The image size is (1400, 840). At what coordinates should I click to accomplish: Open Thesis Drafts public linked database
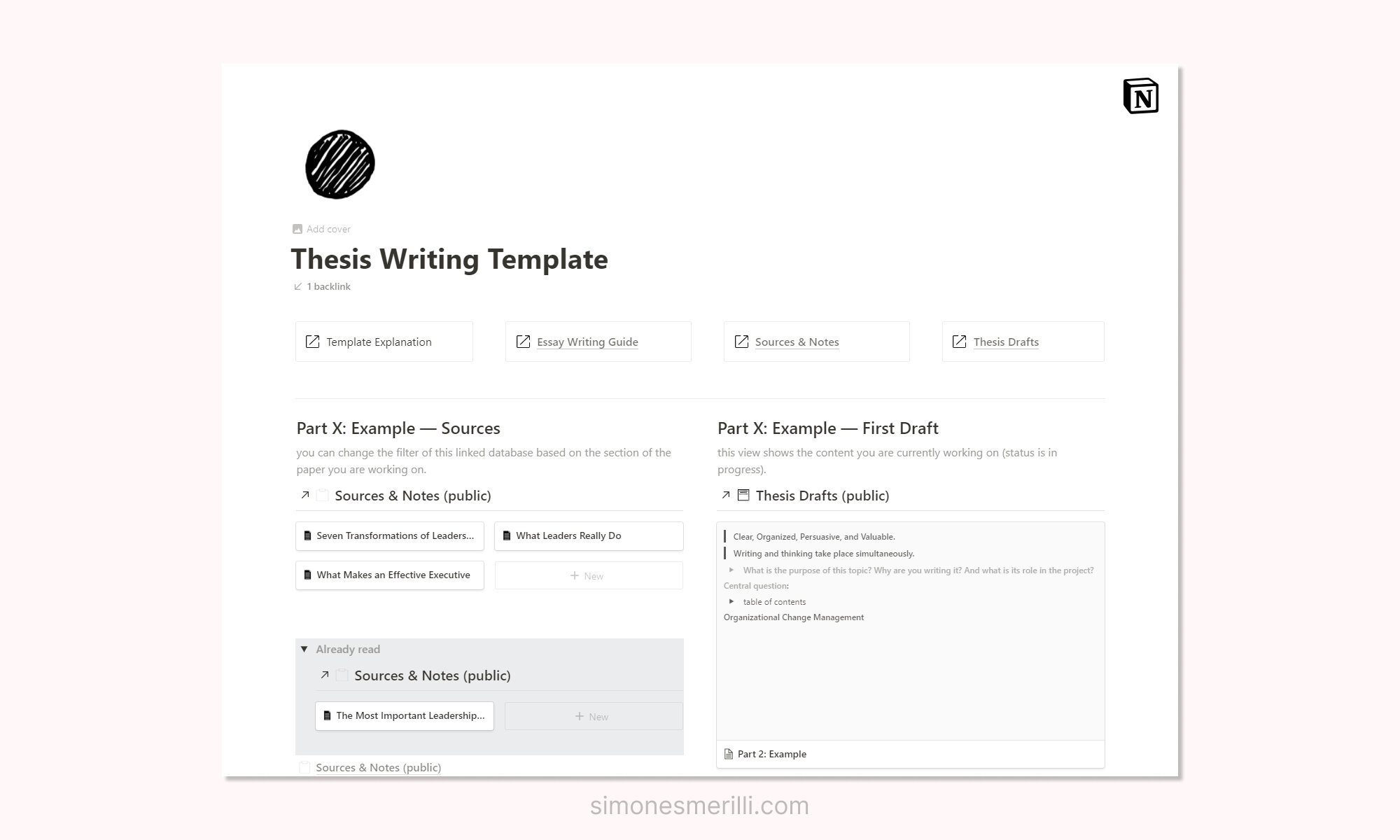point(822,495)
